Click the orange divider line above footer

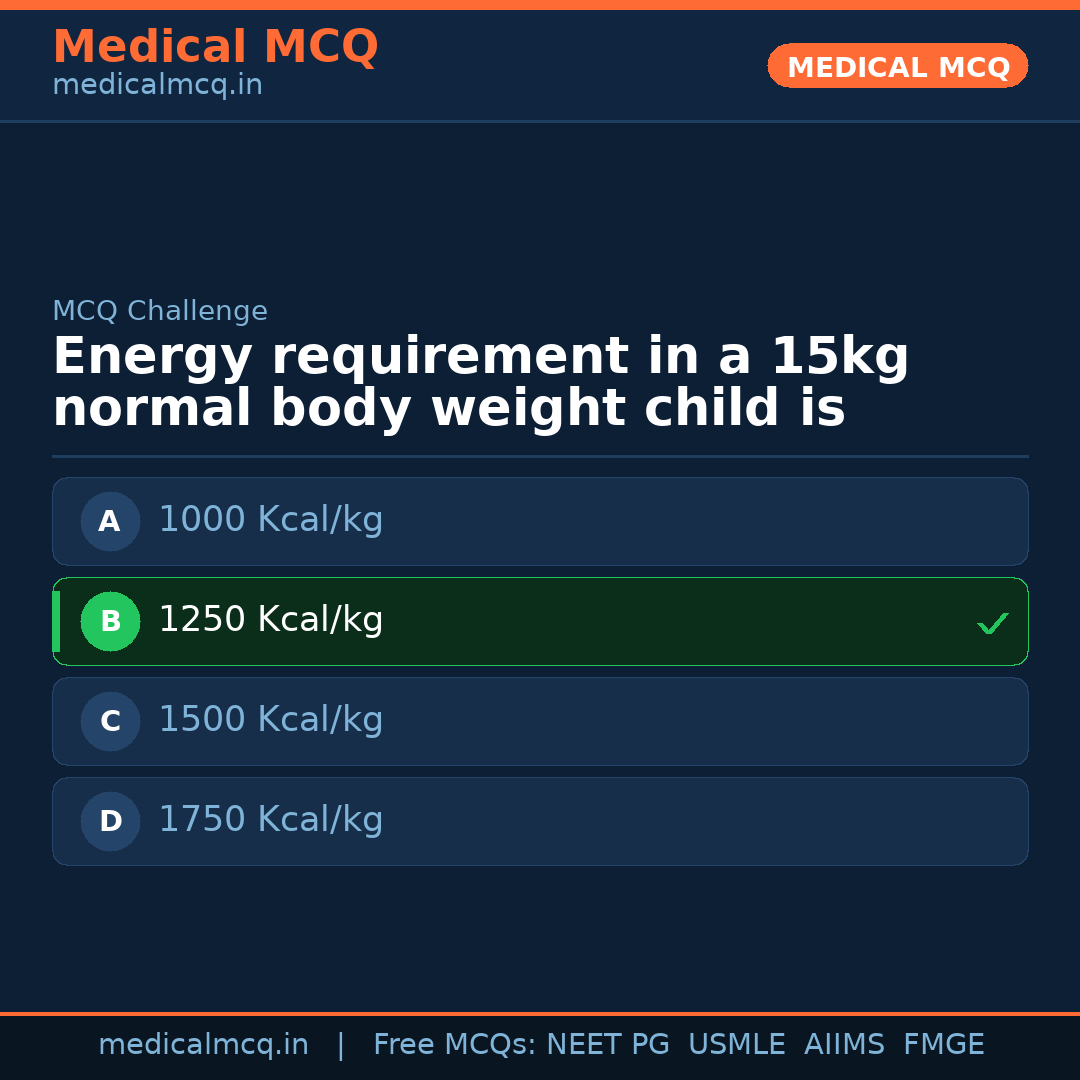540,1012
